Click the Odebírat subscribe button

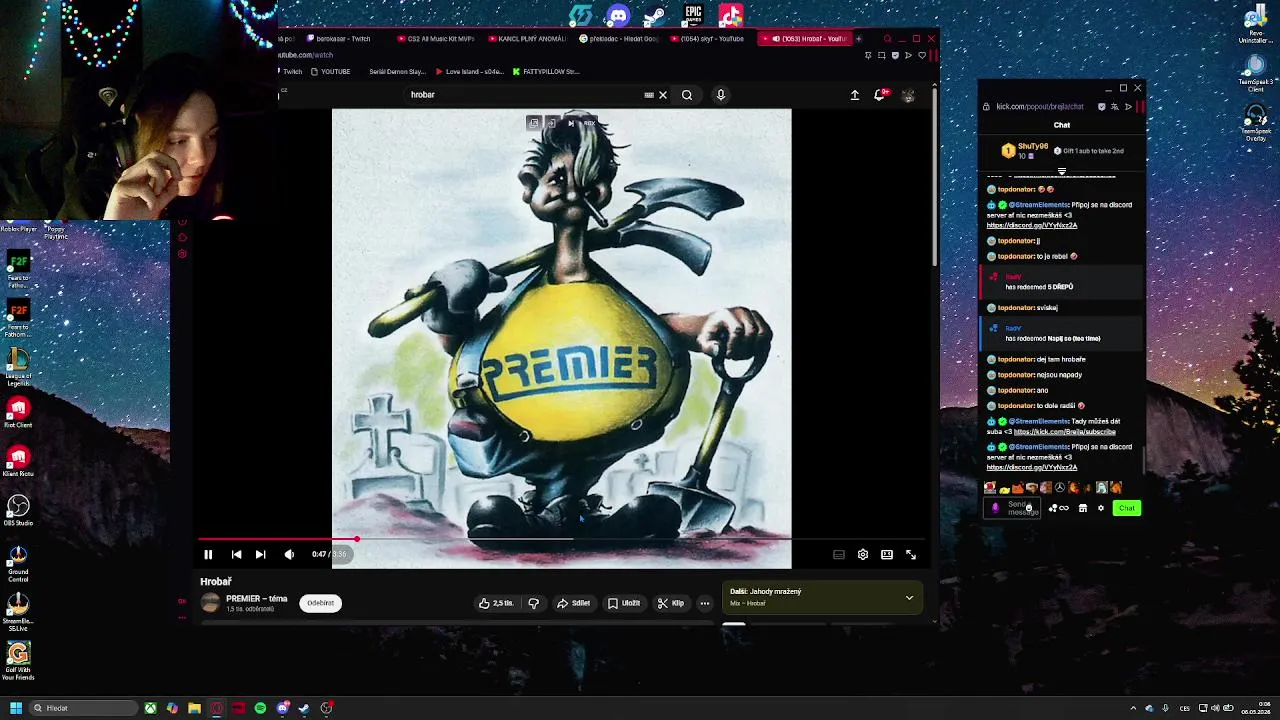(320, 603)
